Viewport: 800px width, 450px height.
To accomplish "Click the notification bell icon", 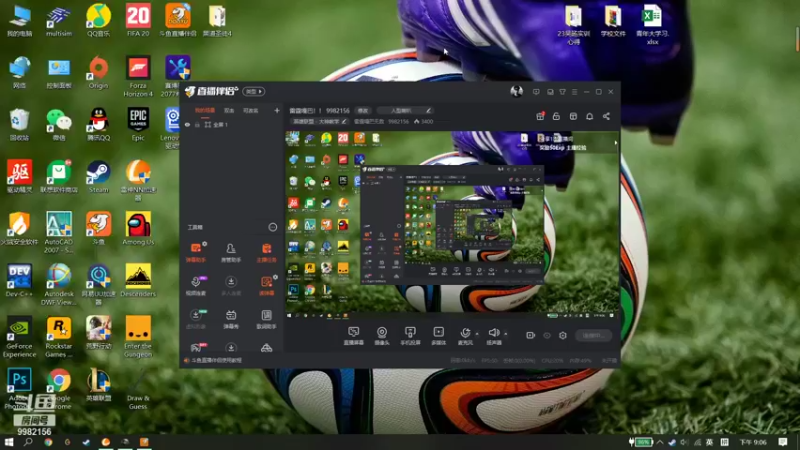I will 590,116.
